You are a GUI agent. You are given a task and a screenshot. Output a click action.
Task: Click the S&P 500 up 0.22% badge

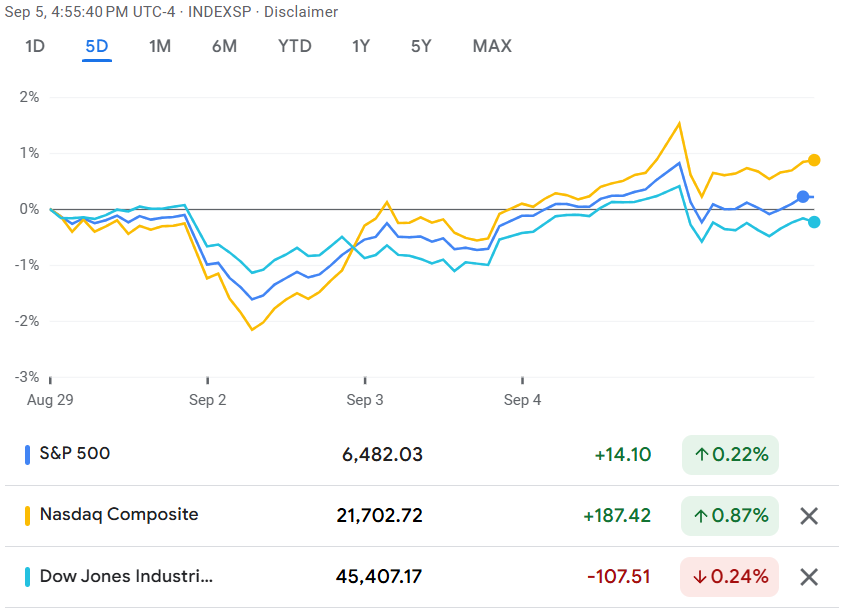point(730,455)
